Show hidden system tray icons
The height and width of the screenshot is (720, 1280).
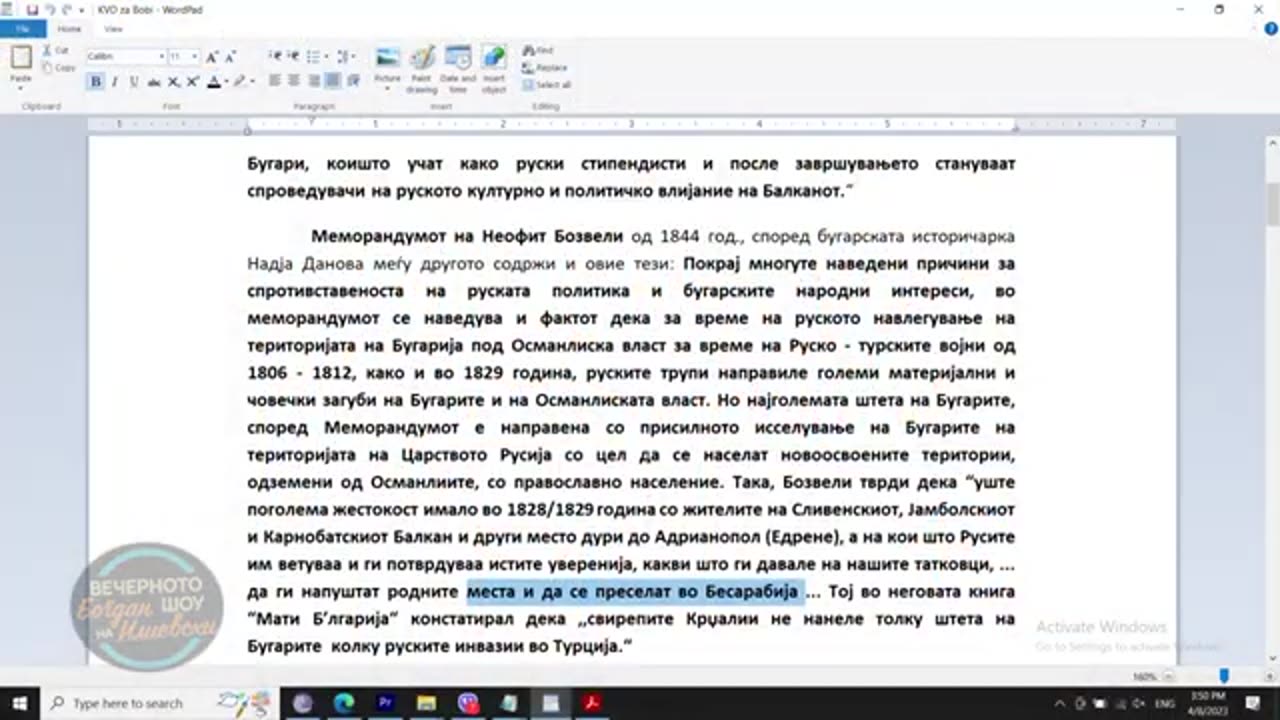pyautogui.click(x=1061, y=703)
